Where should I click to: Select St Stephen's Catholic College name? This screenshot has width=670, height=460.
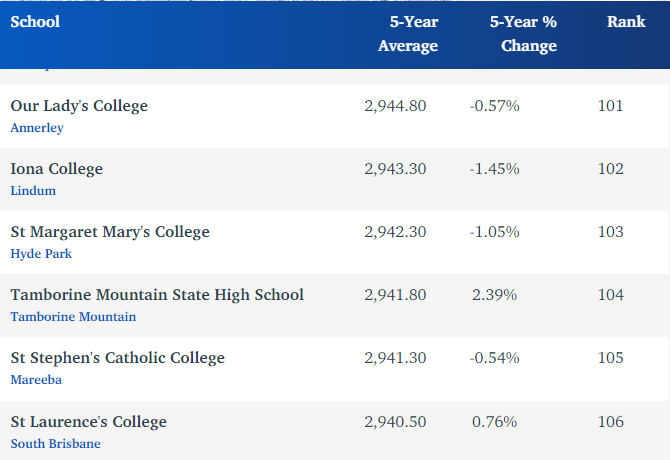tap(117, 357)
